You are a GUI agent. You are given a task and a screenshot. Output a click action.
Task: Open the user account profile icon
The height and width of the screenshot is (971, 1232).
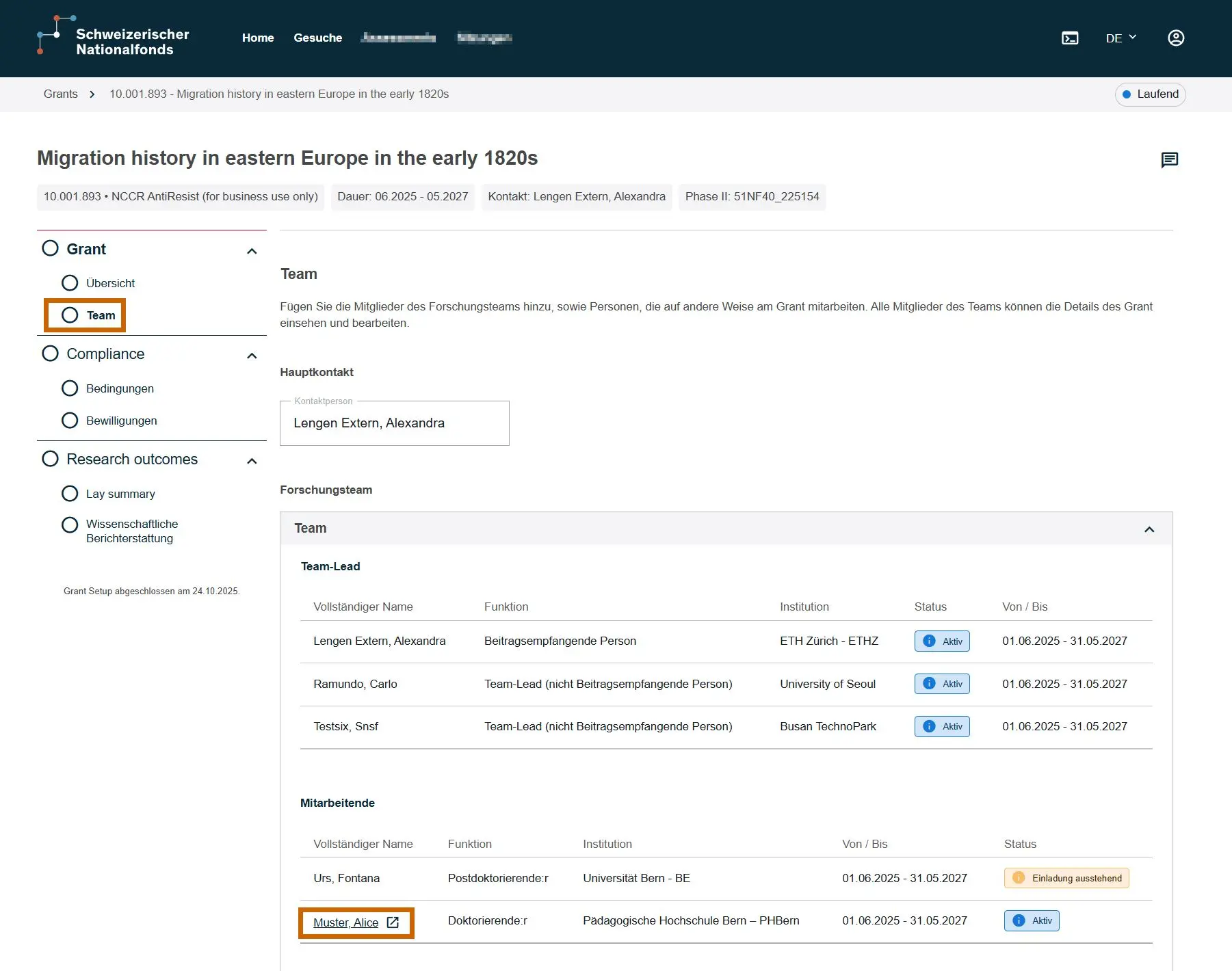click(x=1176, y=38)
